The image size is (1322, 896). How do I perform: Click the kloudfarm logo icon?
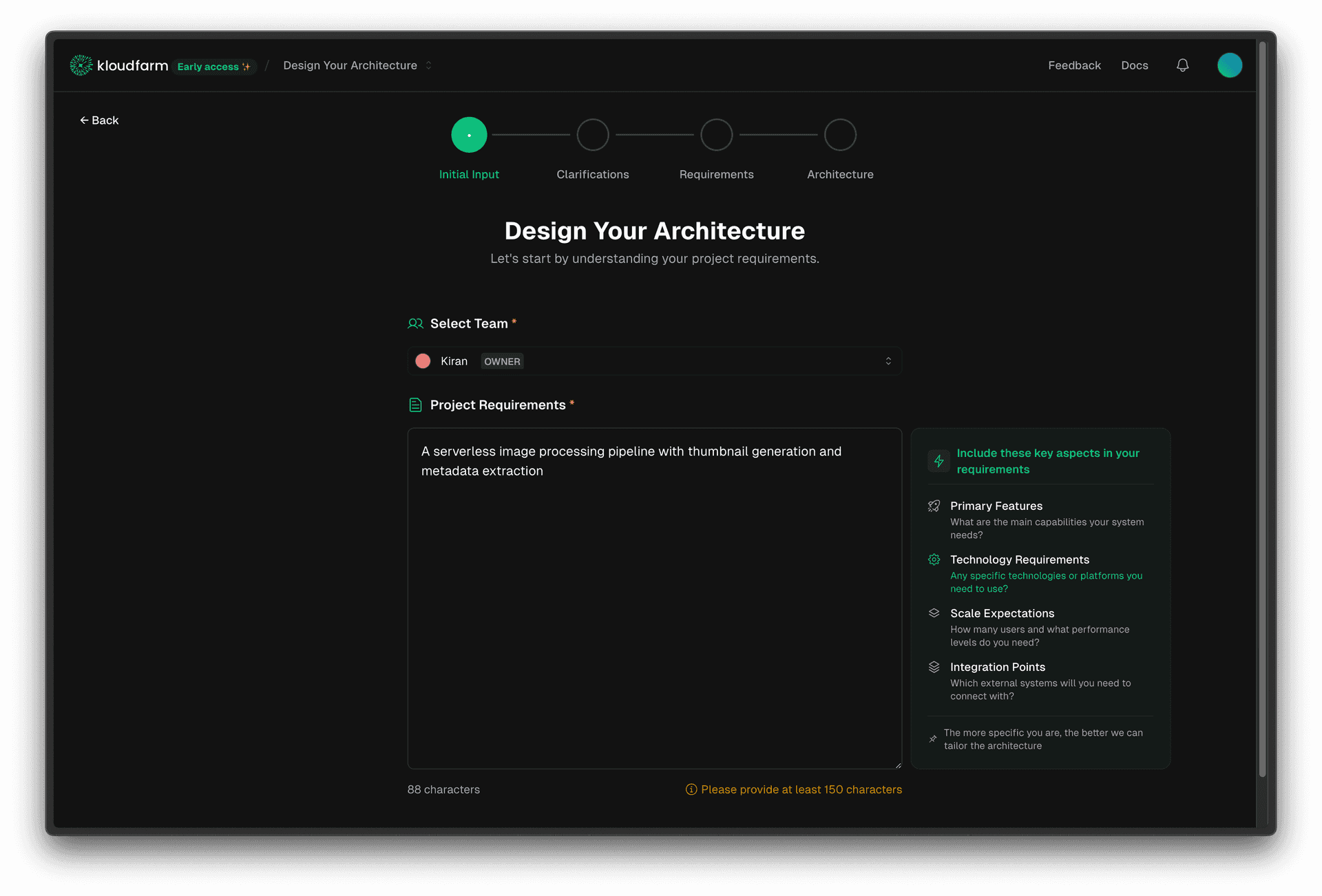coord(81,65)
